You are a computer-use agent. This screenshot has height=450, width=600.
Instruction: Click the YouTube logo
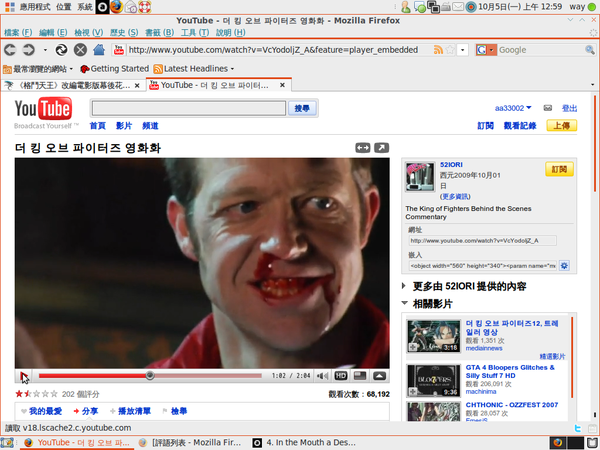pos(43,109)
